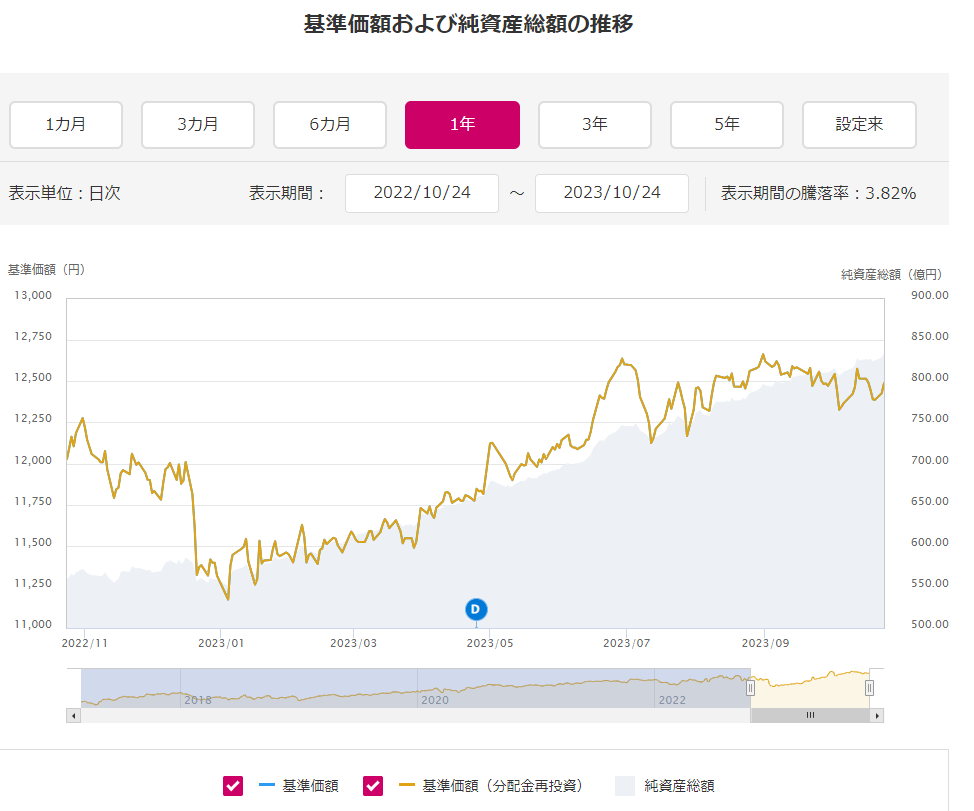Uncheck the 基準価額（分配金再投資） checkbox

click(373, 786)
